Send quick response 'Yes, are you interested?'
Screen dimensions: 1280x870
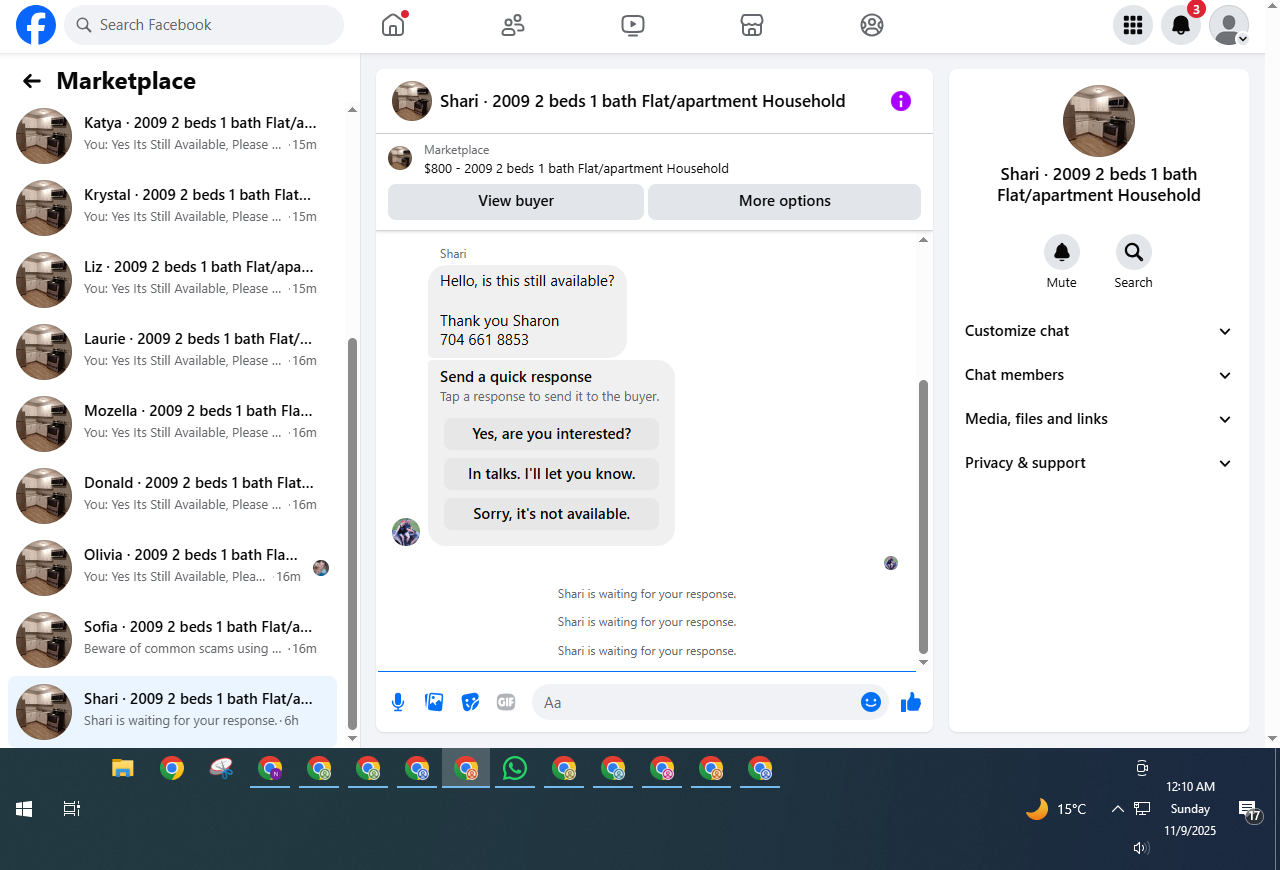(x=552, y=434)
